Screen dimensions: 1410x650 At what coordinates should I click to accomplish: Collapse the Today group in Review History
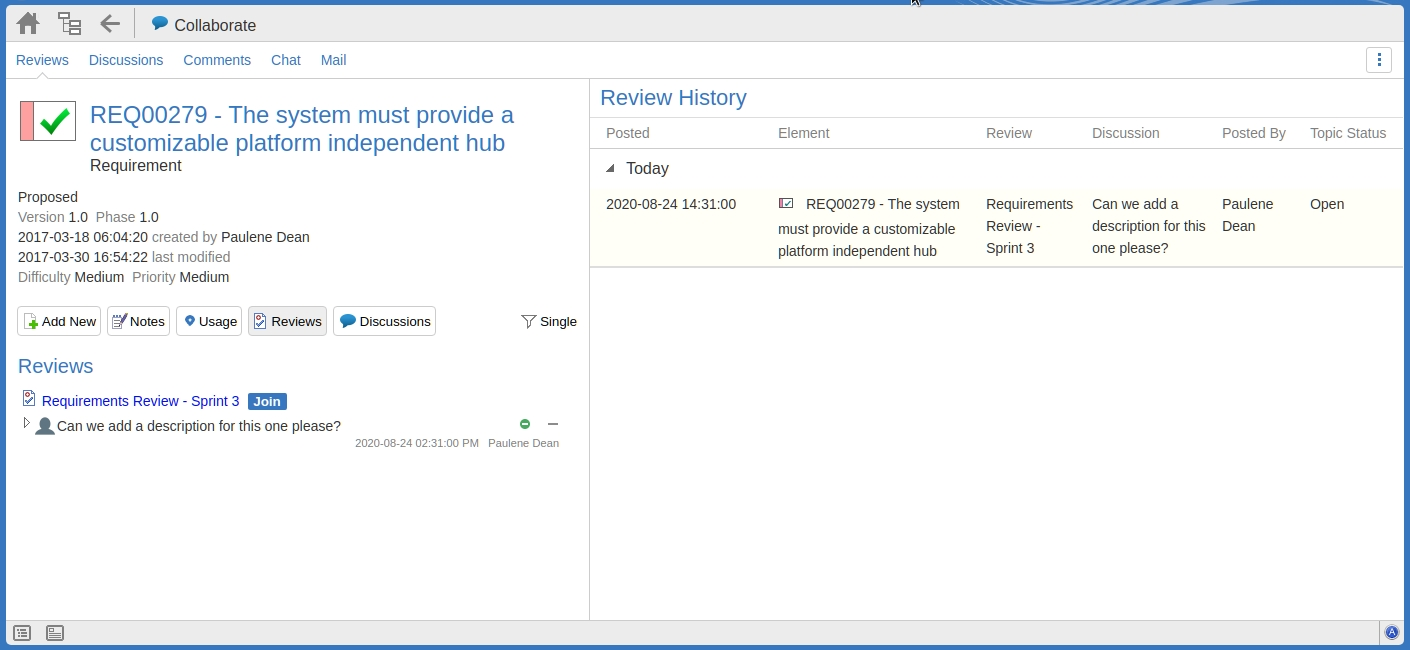coord(611,169)
